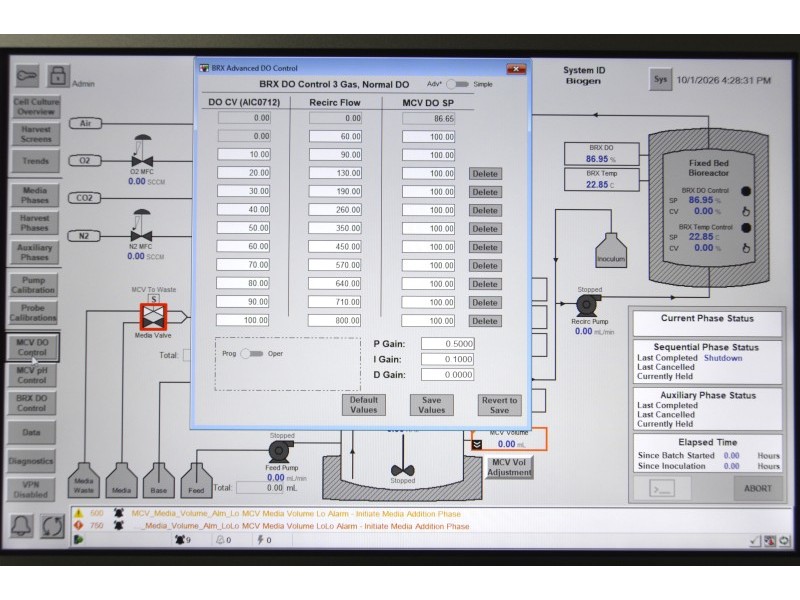
Task: Click the Default Values button
Action: [x=364, y=405]
